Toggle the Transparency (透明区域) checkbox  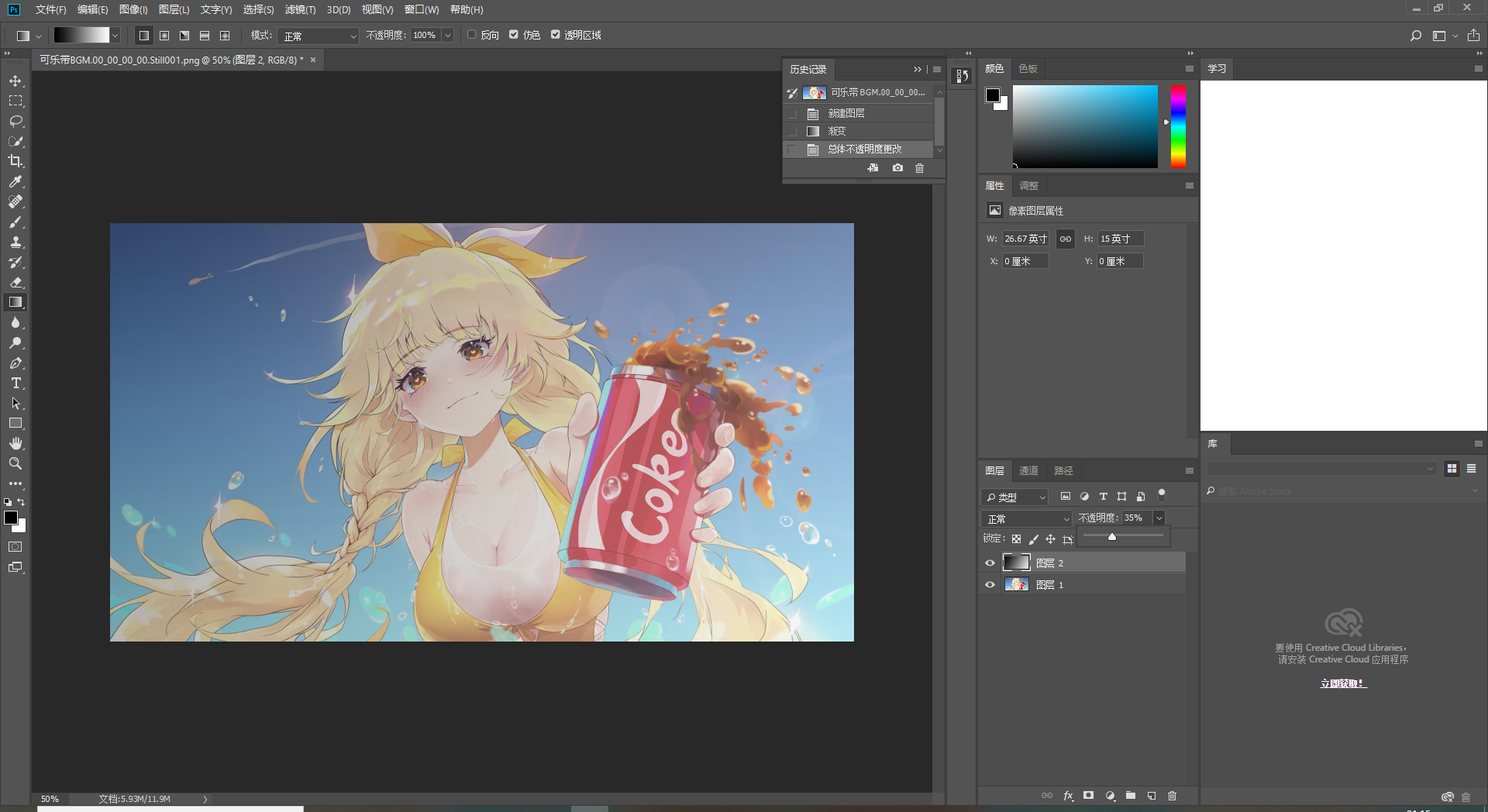pos(555,35)
